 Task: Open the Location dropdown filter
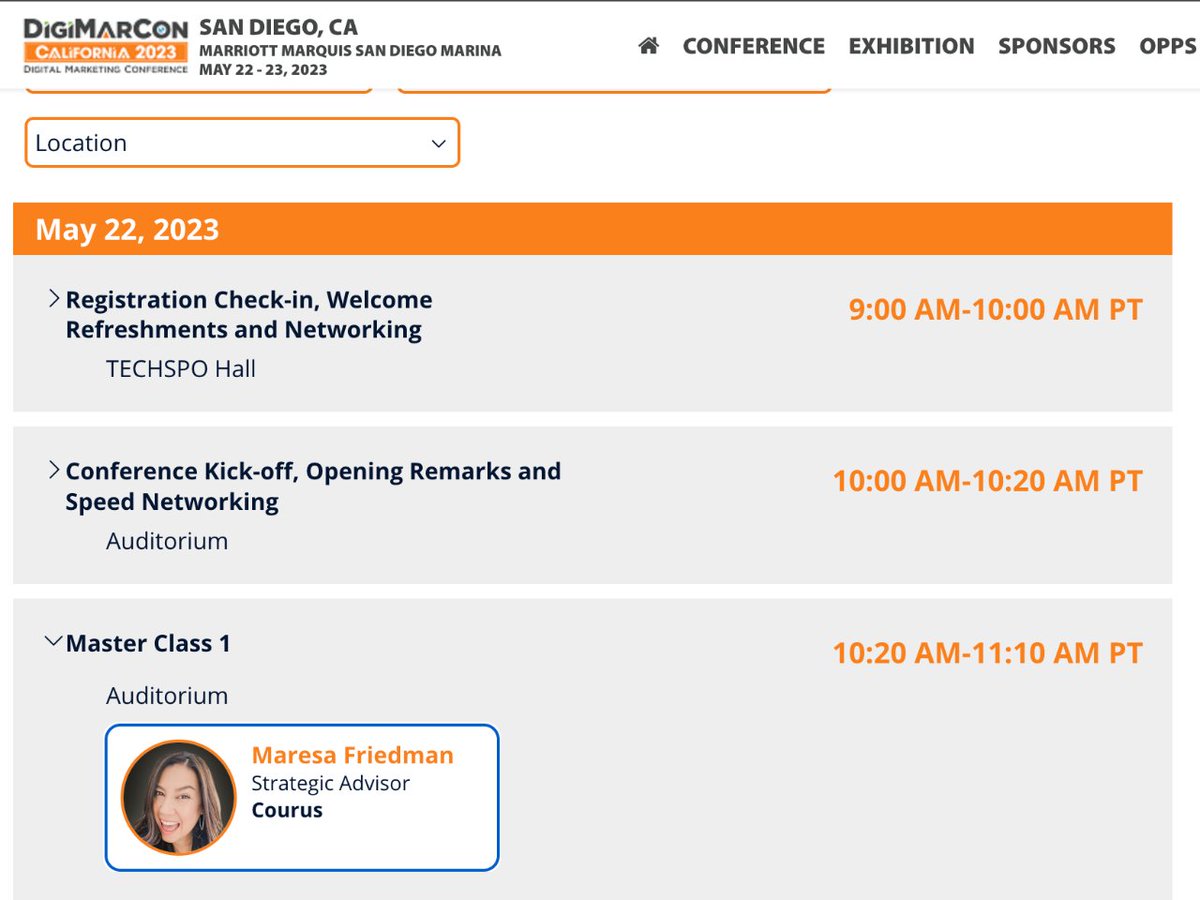pos(242,143)
